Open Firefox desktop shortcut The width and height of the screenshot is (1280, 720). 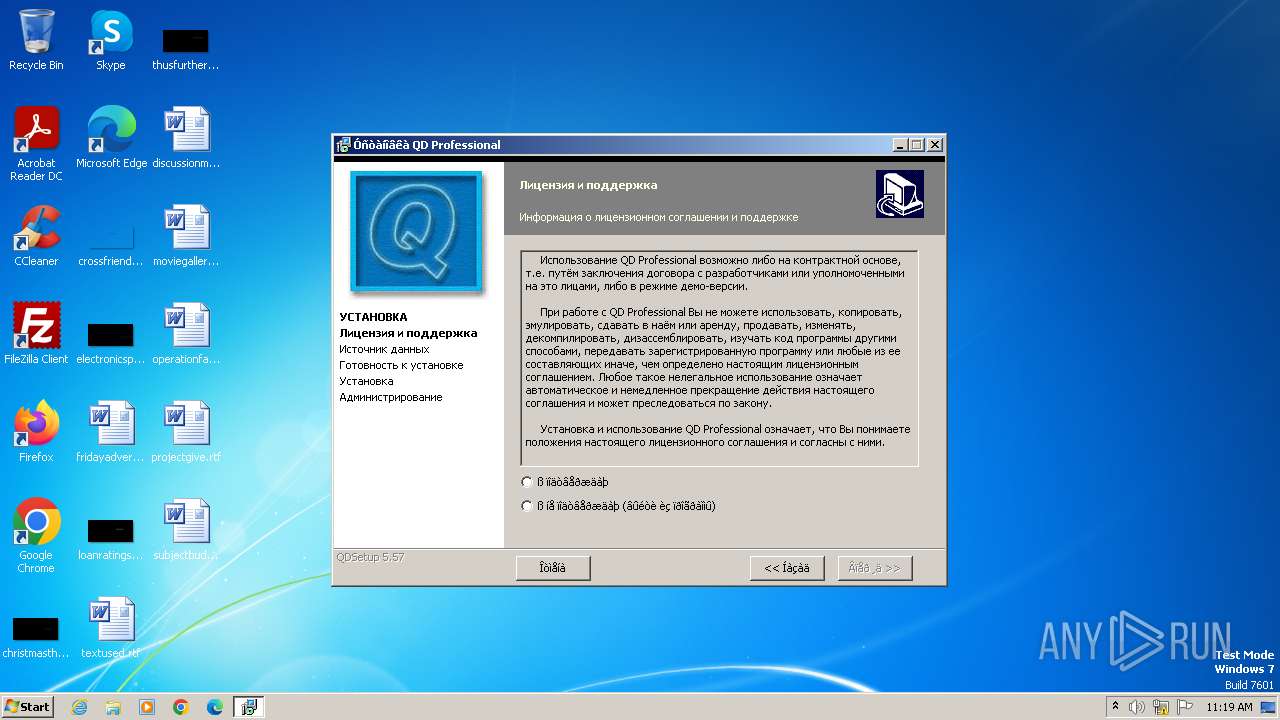pos(36,432)
